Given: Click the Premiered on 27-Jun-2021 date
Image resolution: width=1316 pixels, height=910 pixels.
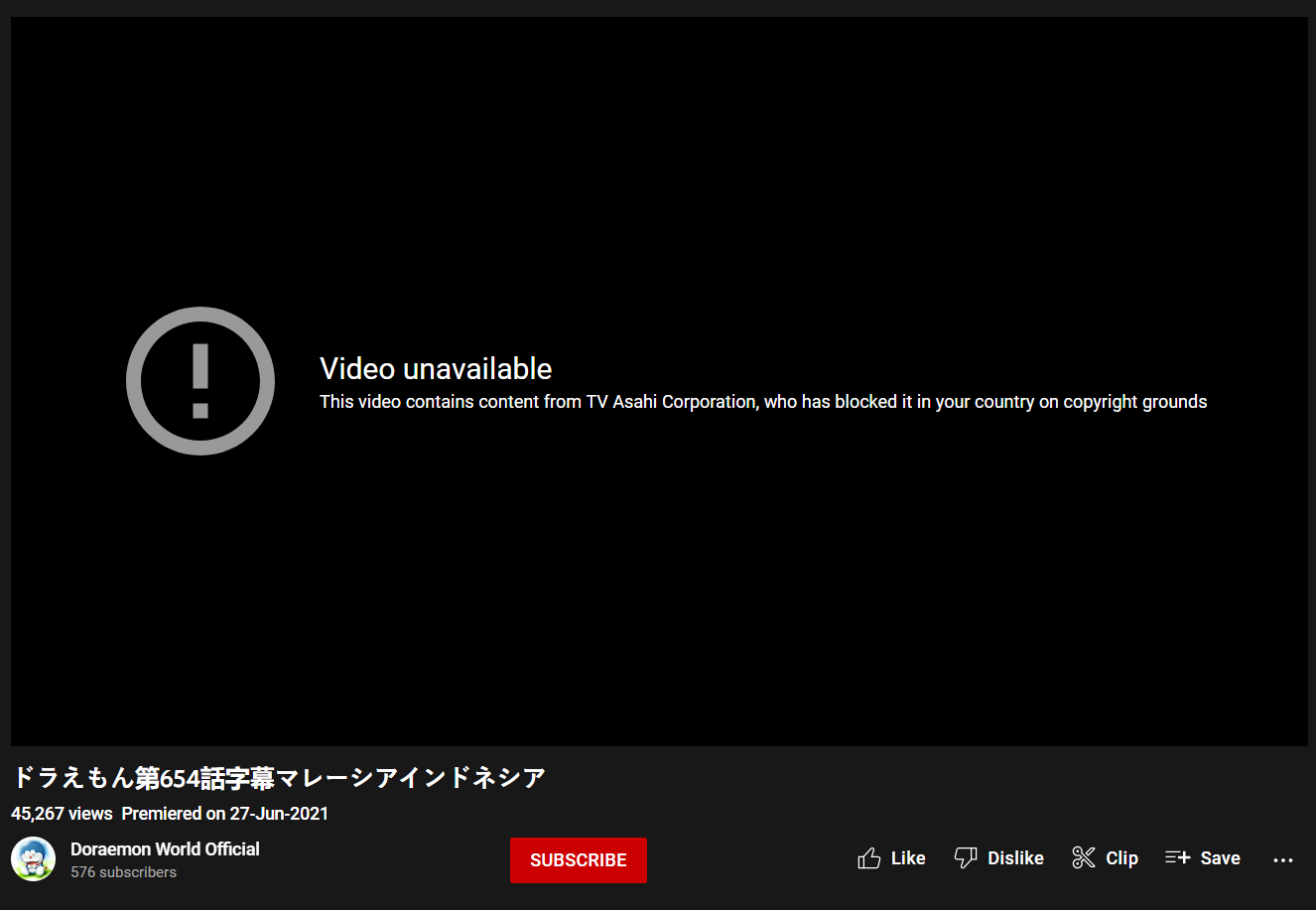Looking at the screenshot, I should click(225, 814).
